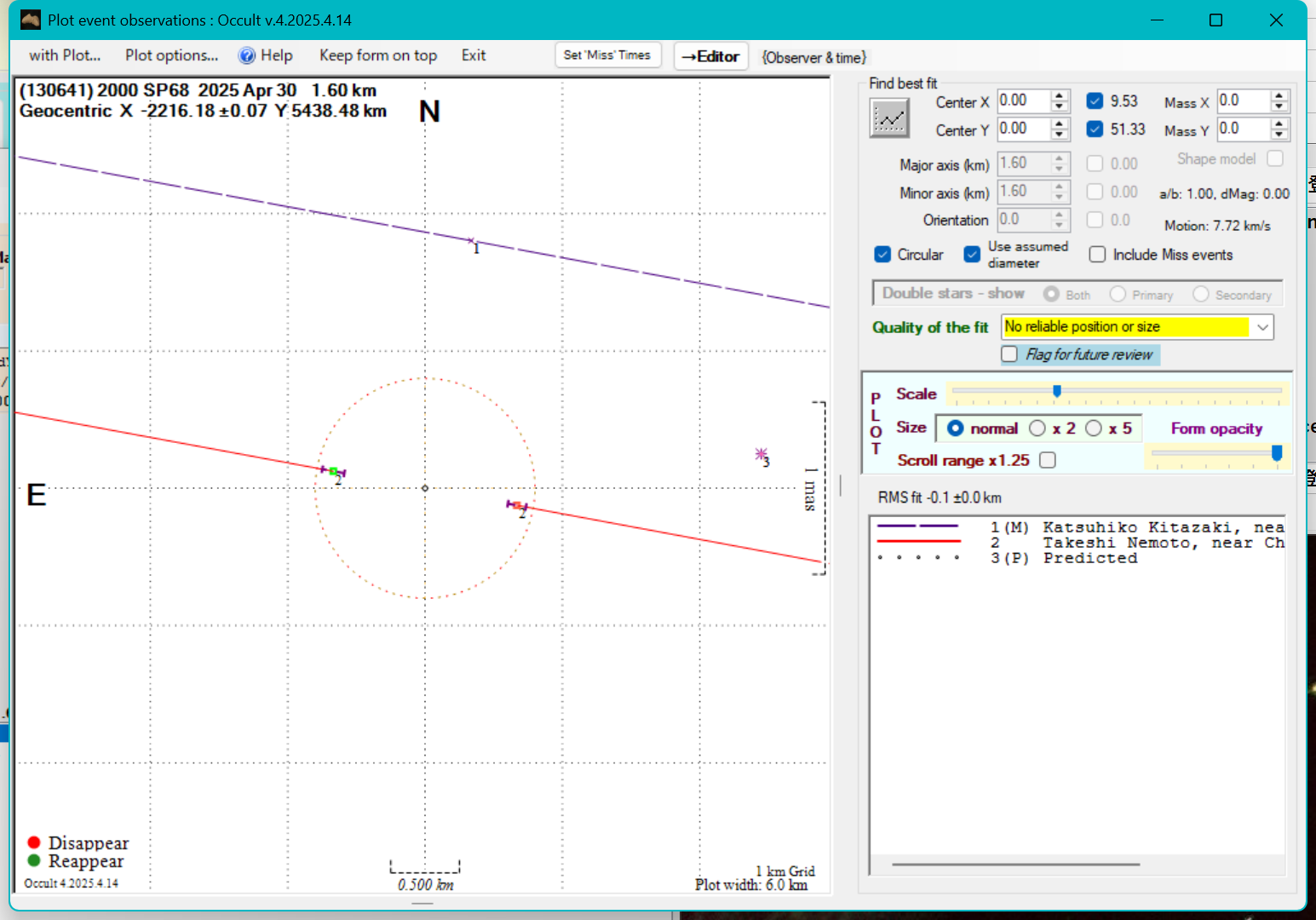1316x920 pixels.
Task: Adjust the Form opacity slider handle
Action: click(1276, 453)
